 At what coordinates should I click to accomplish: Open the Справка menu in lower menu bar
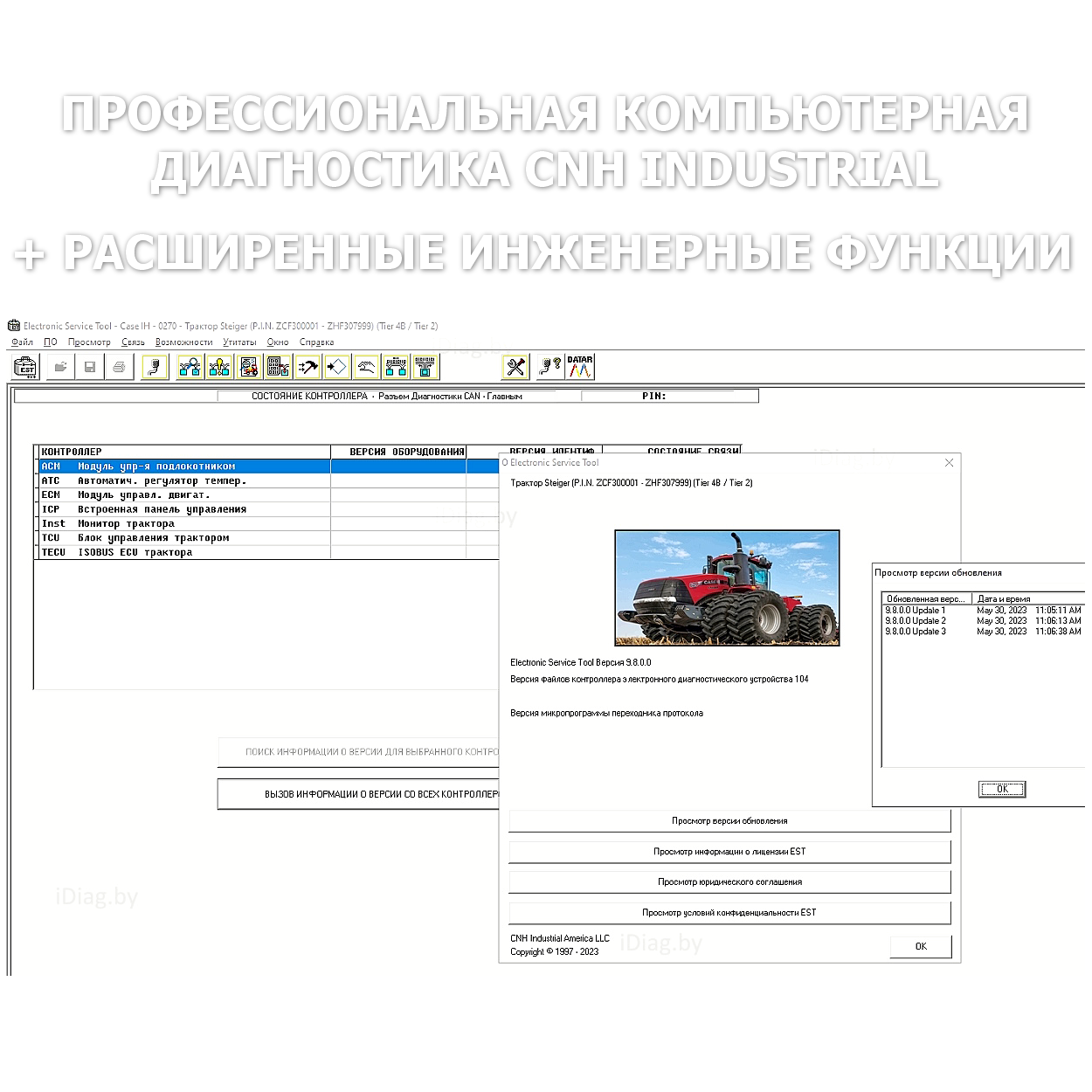316,342
